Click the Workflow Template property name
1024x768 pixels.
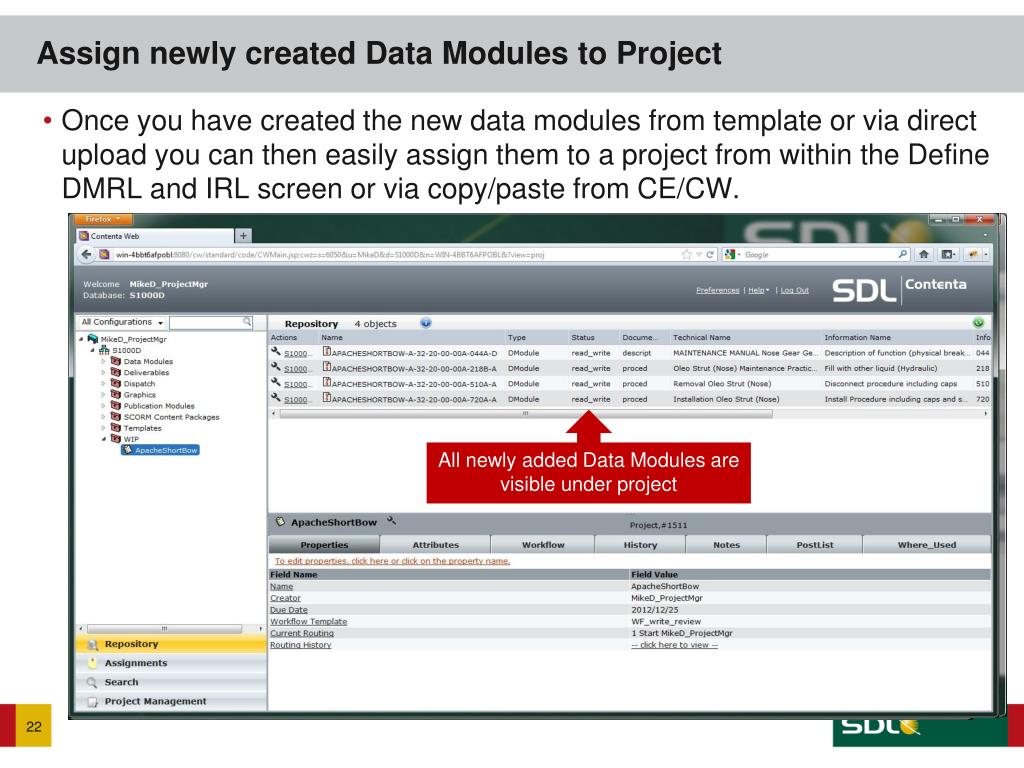(x=308, y=622)
